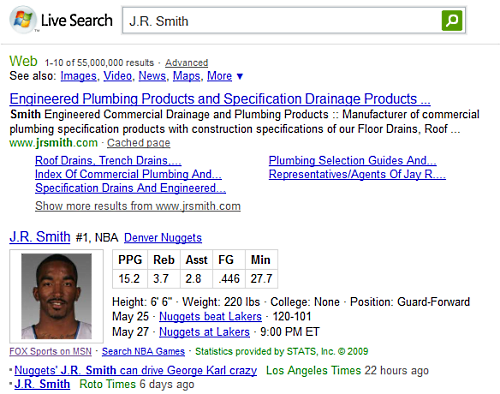Show more results from www.jrsmith.com
The width and height of the screenshot is (500, 394).
tap(138, 206)
